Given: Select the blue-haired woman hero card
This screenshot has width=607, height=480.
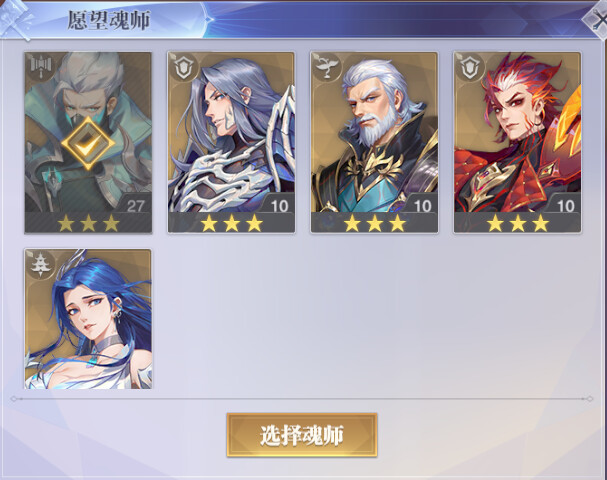Looking at the screenshot, I should 88,319.
